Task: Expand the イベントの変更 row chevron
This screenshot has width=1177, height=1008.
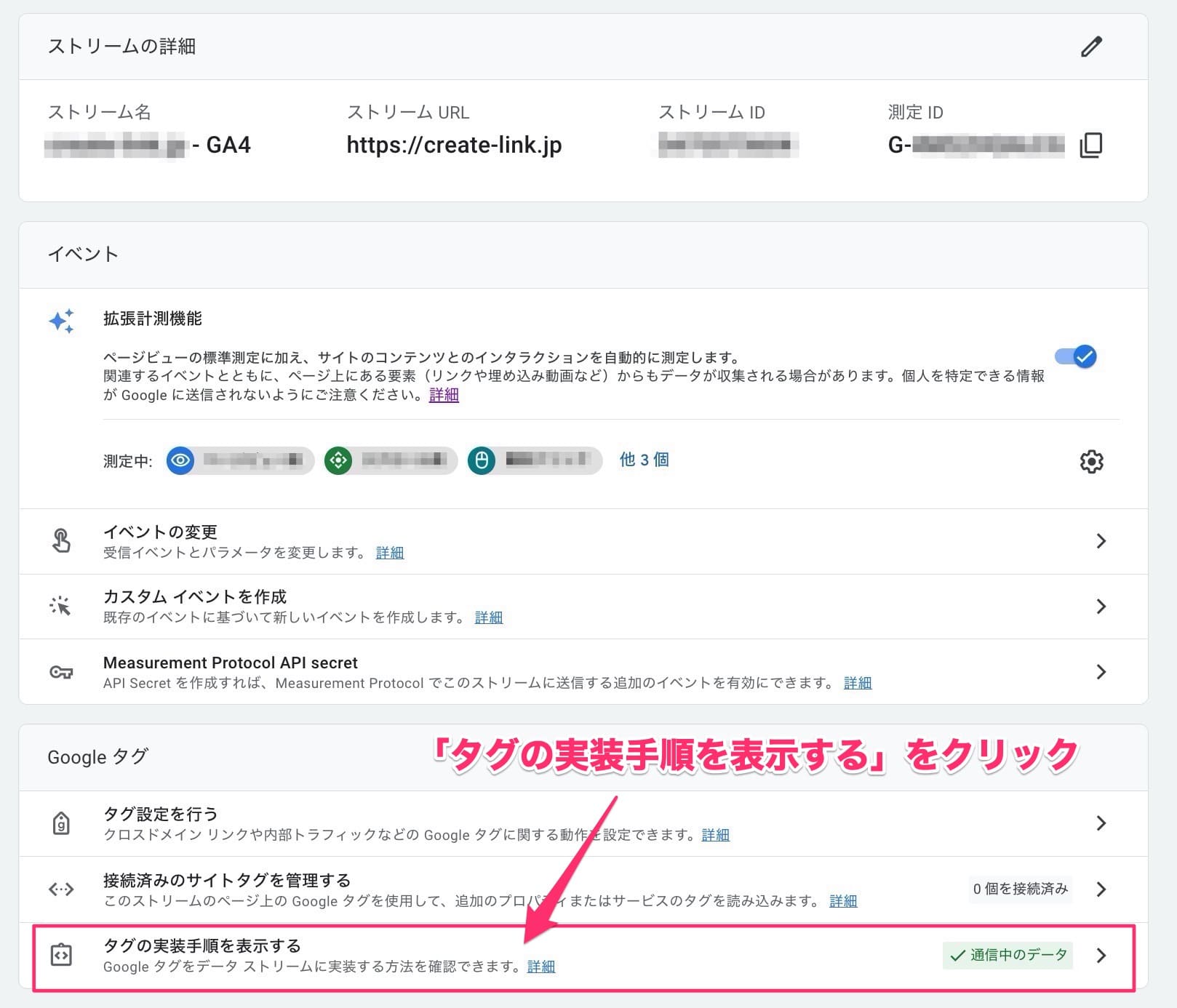Action: (1101, 540)
